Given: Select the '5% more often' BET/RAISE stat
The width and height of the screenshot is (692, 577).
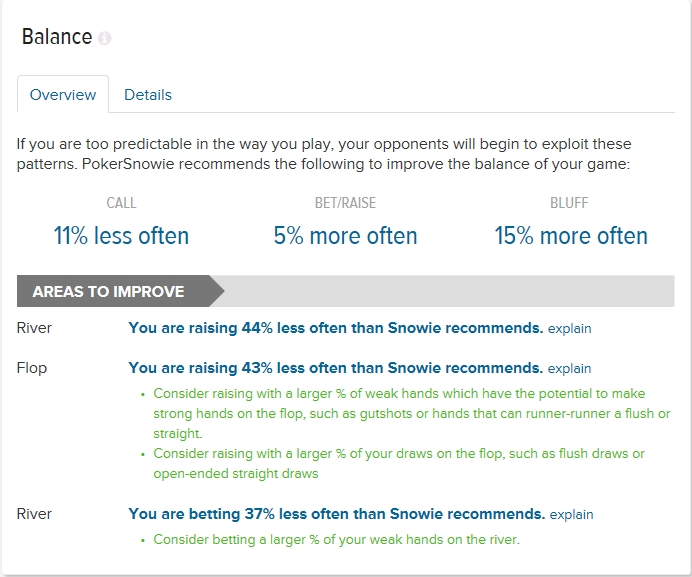Looking at the screenshot, I should coord(346,236).
